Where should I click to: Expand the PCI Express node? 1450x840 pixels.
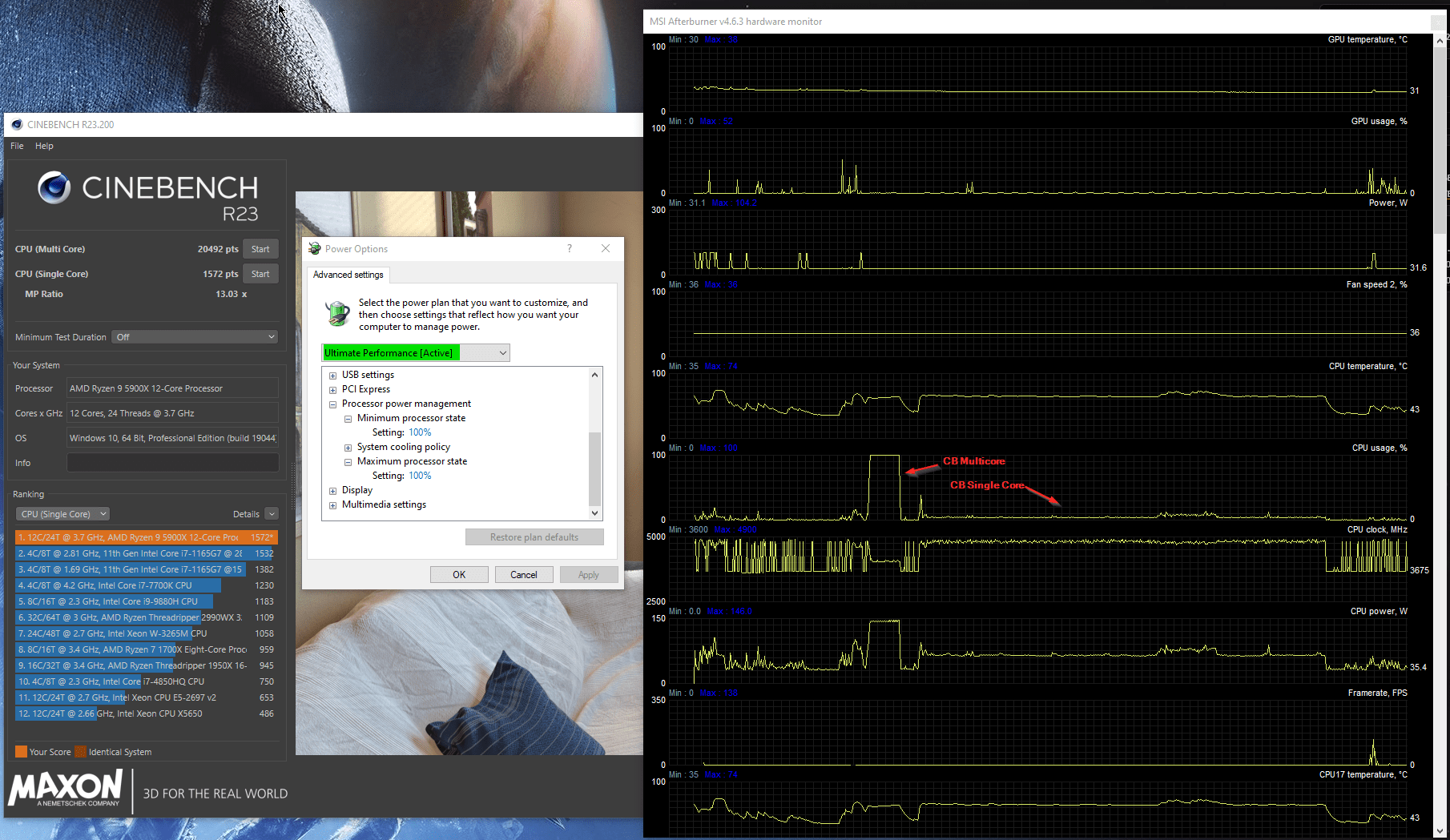[x=332, y=390]
